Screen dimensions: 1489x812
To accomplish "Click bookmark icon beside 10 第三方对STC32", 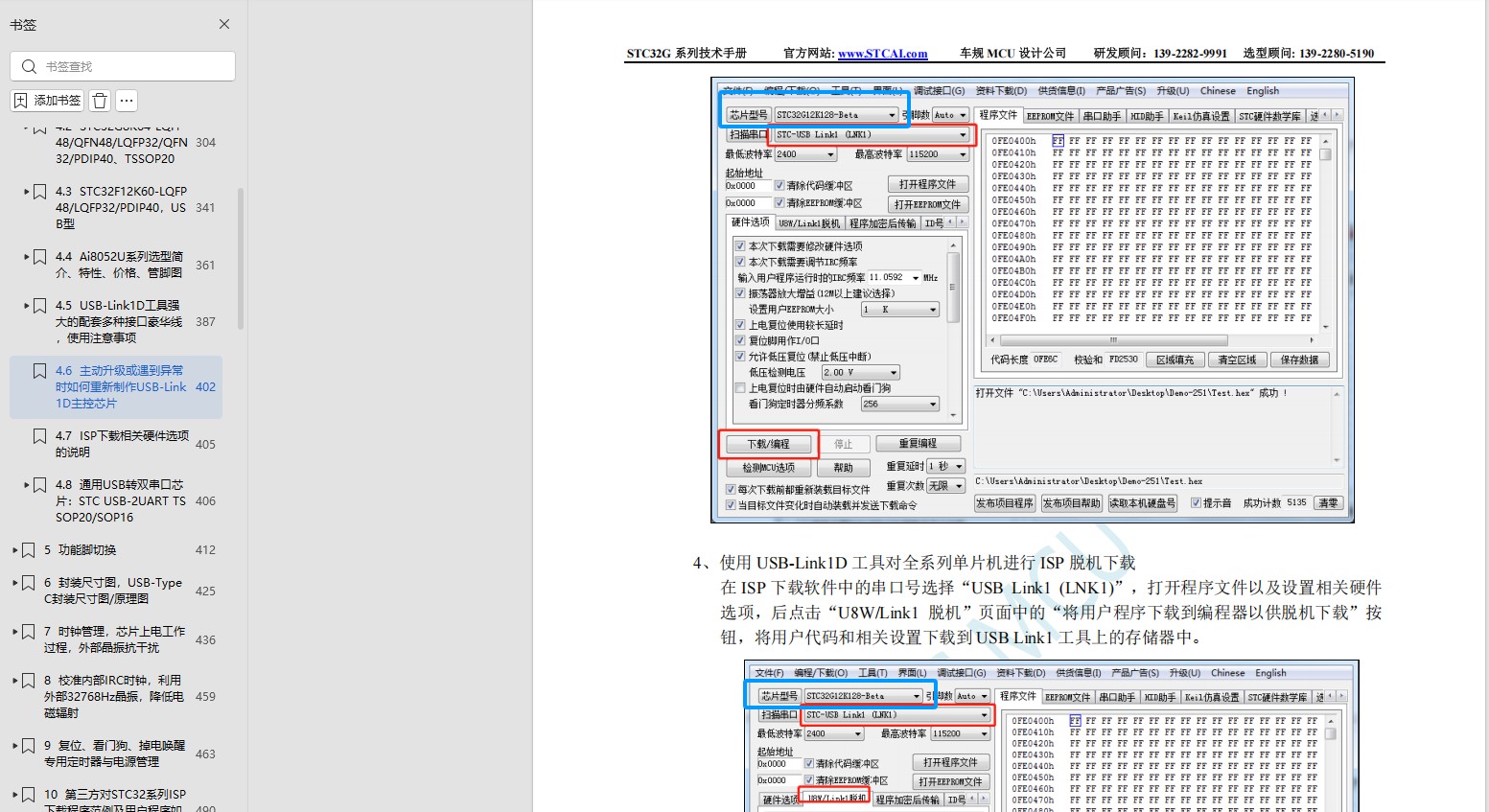I will pyautogui.click(x=28, y=795).
